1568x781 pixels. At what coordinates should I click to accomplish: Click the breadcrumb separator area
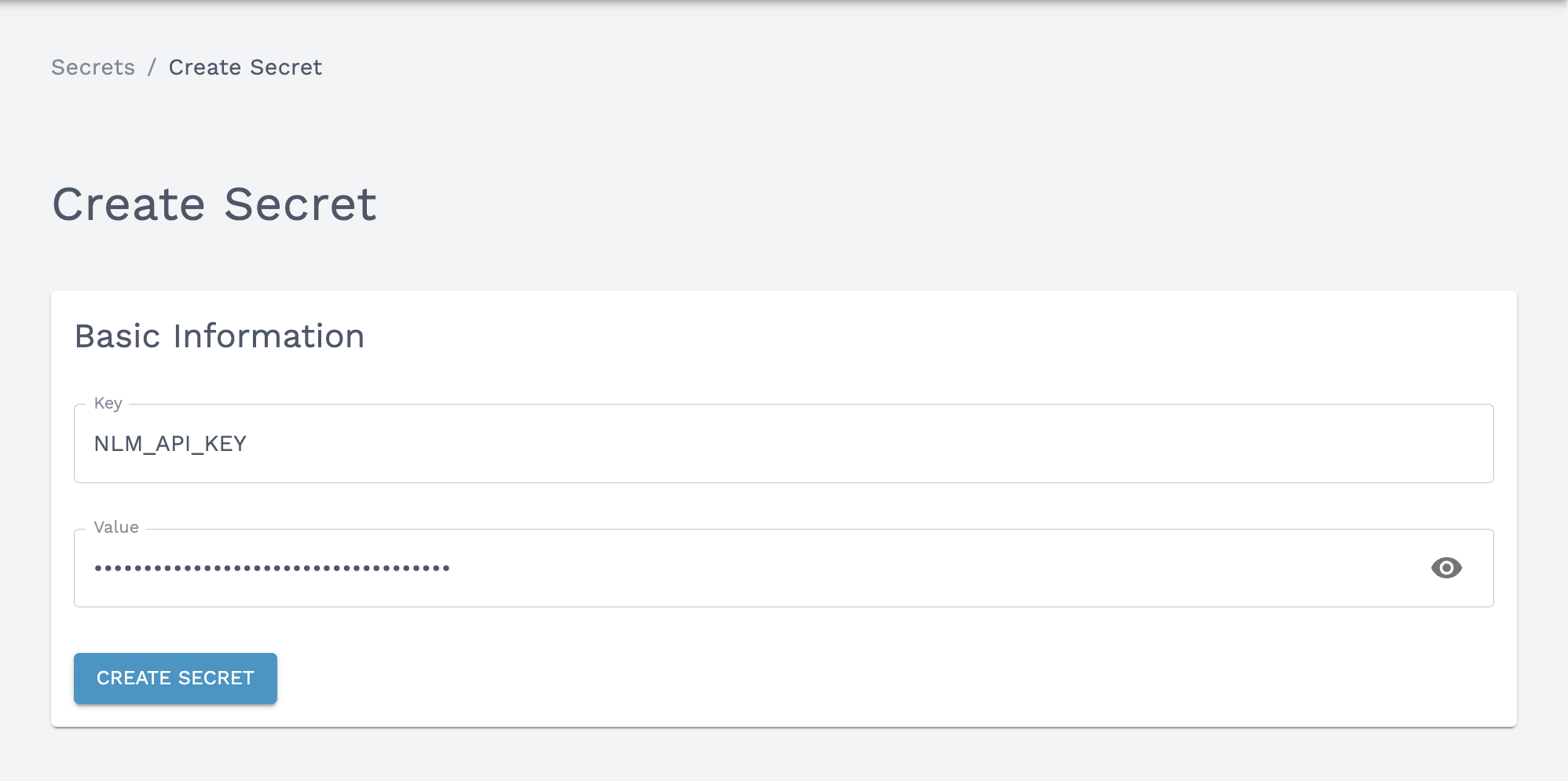[x=154, y=68]
